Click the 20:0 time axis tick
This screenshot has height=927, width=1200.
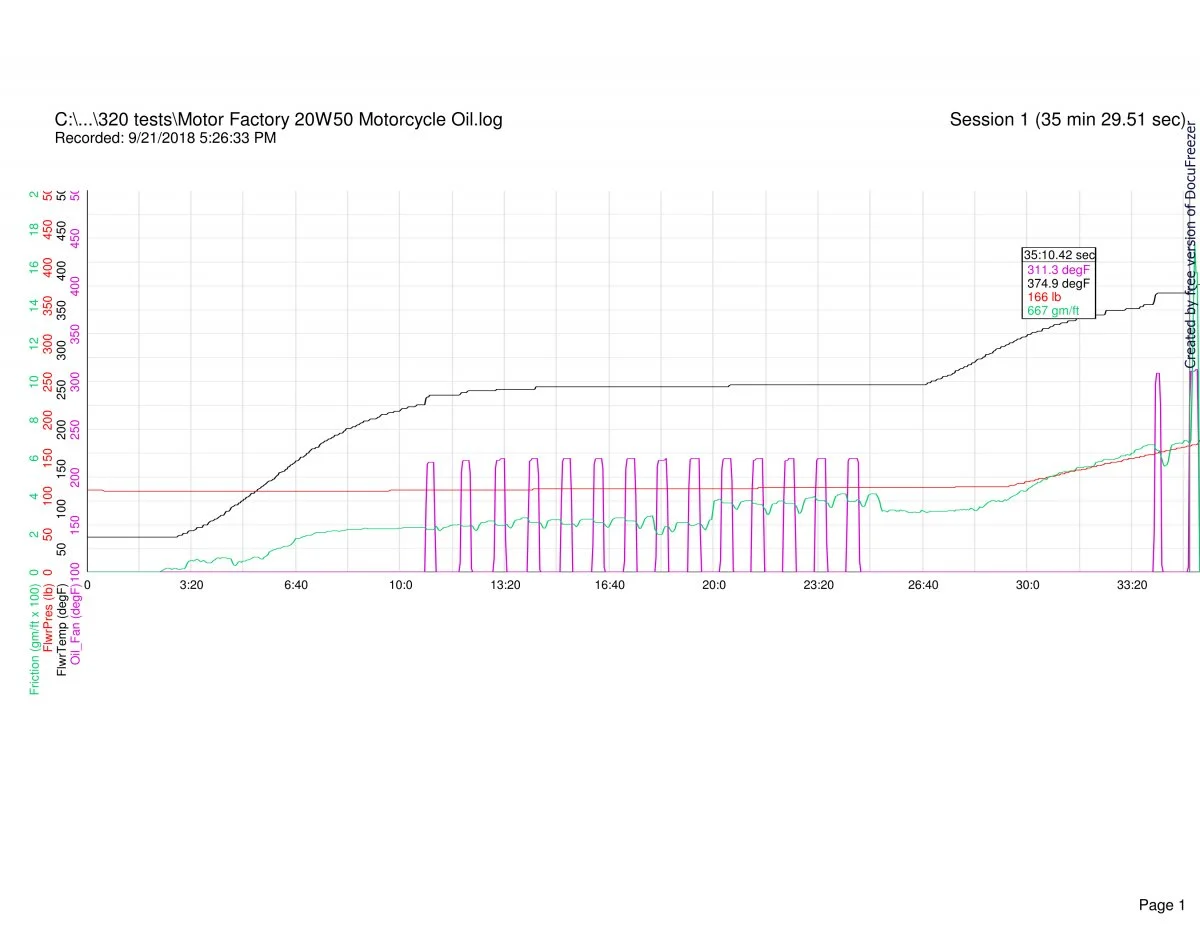coord(714,585)
